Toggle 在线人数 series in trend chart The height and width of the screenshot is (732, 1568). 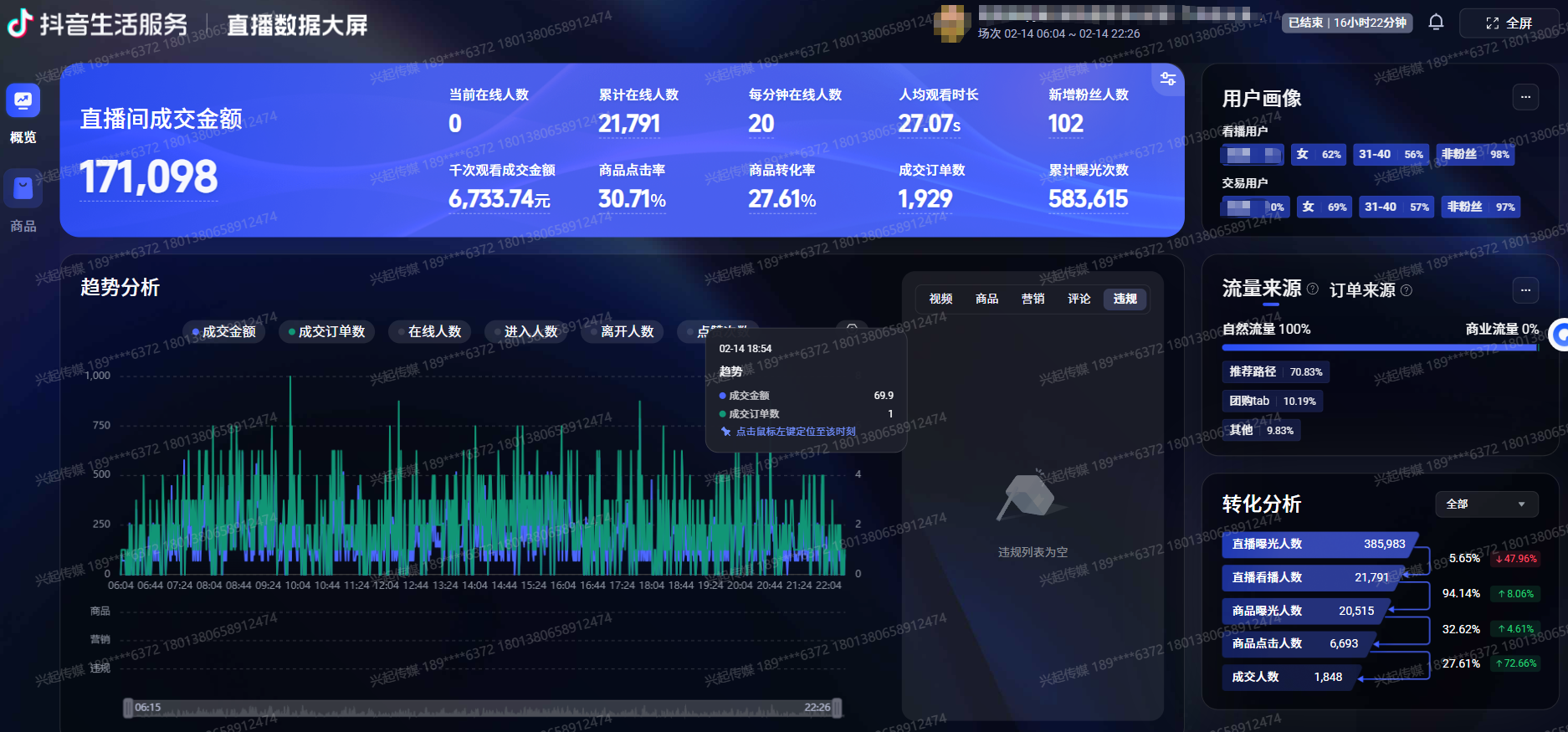pos(430,332)
